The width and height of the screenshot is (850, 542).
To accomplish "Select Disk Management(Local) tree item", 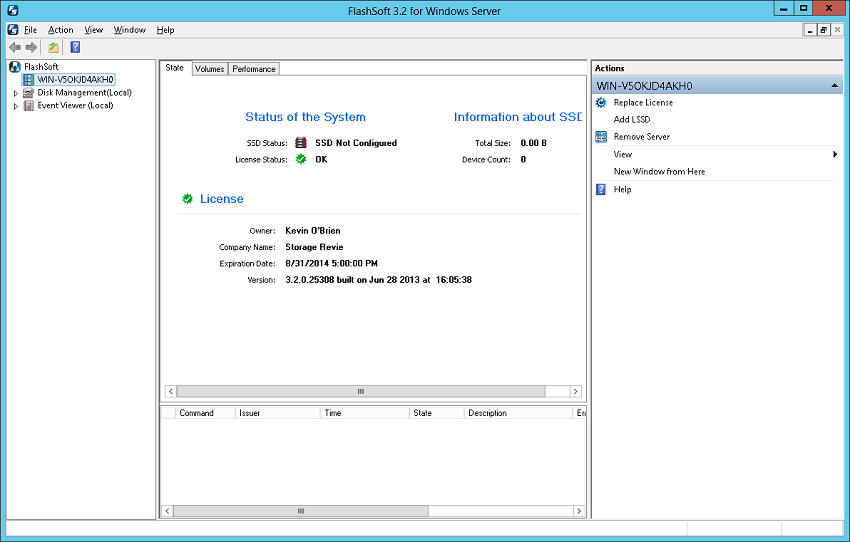I will (x=85, y=93).
